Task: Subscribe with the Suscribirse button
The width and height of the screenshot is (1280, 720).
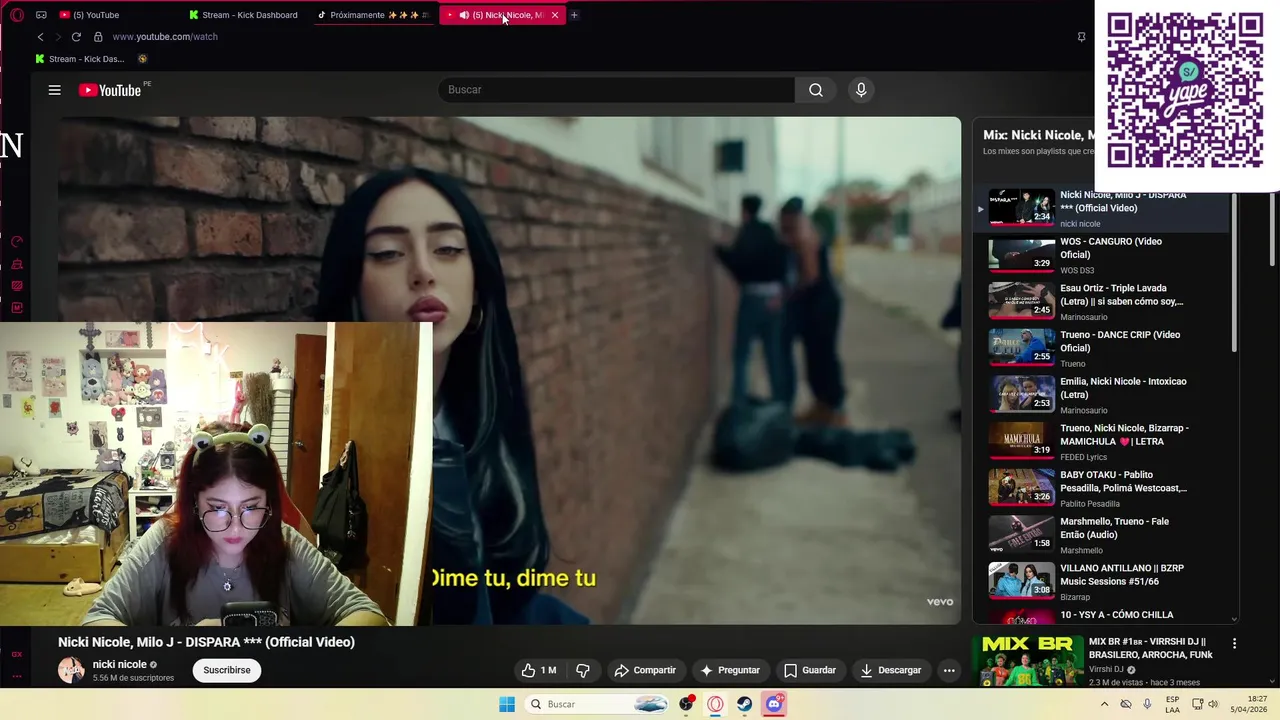Action: 227,670
